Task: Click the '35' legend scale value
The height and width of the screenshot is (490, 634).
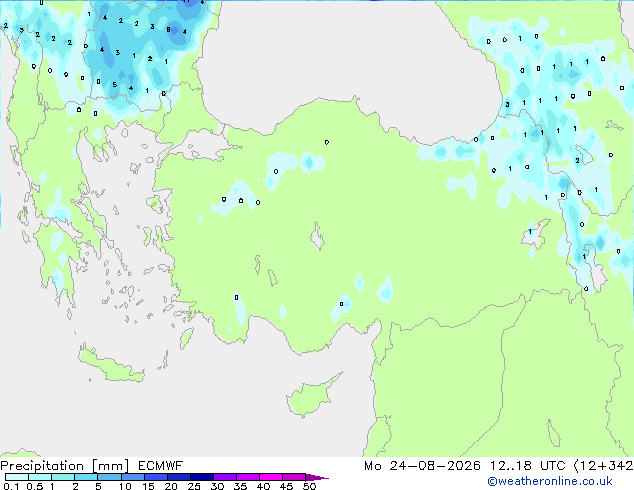Action: pos(240,486)
